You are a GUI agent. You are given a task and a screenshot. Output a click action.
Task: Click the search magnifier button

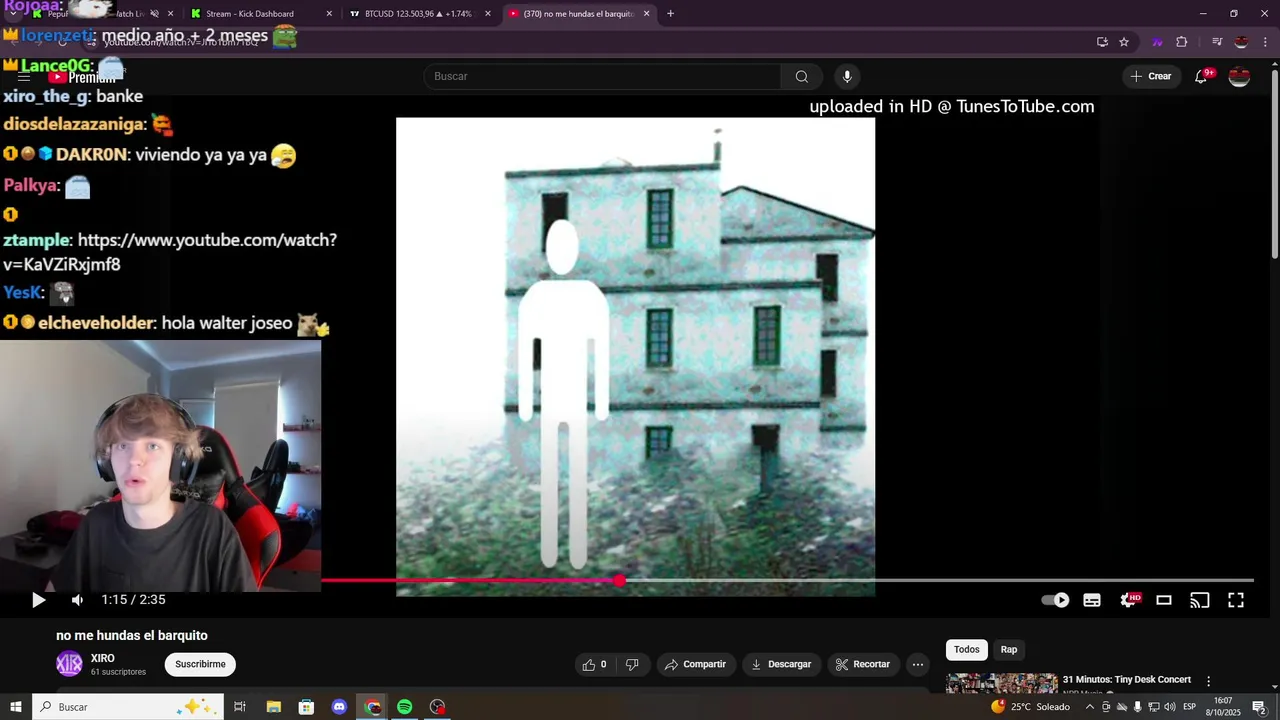(x=801, y=76)
